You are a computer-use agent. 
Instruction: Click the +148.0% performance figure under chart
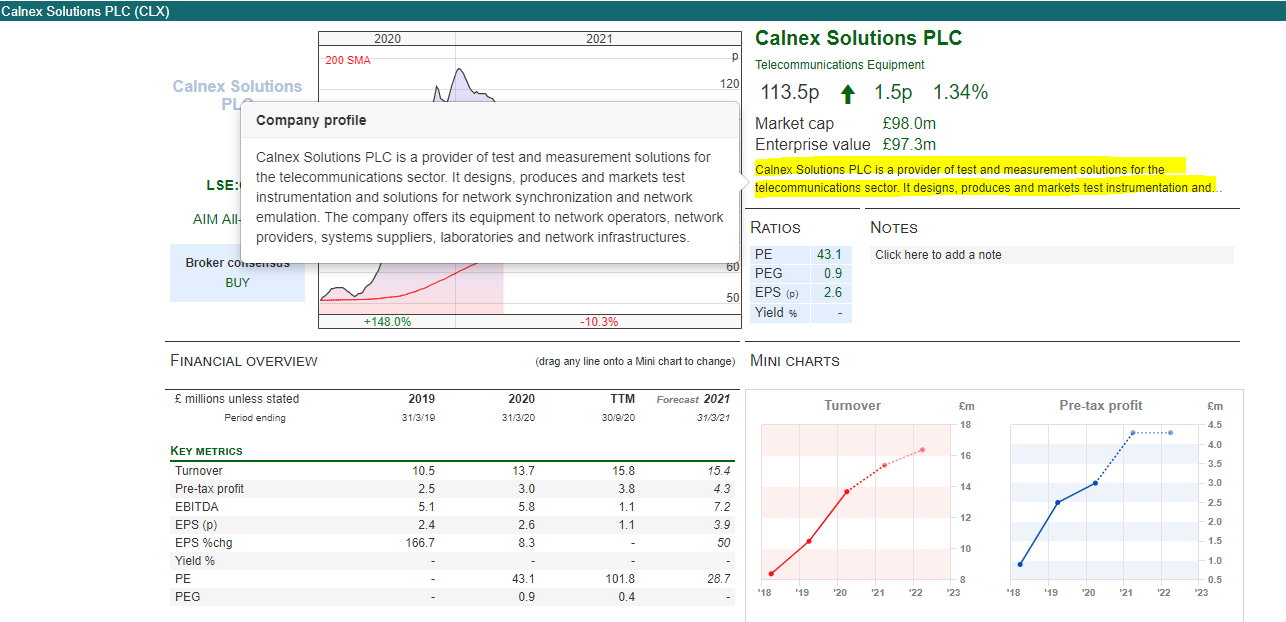tap(388, 322)
